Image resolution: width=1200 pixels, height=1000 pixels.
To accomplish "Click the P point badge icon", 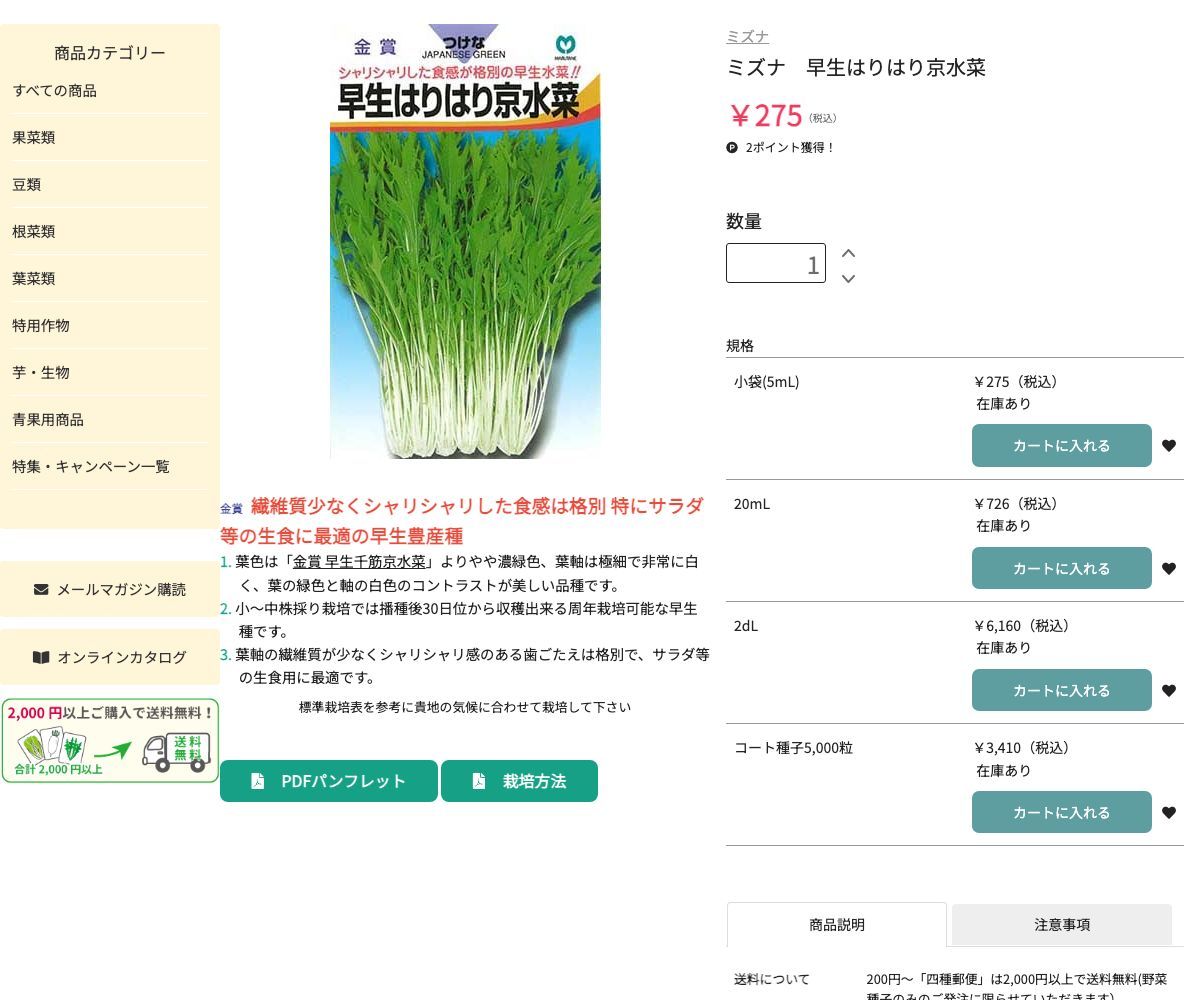I will [732, 147].
